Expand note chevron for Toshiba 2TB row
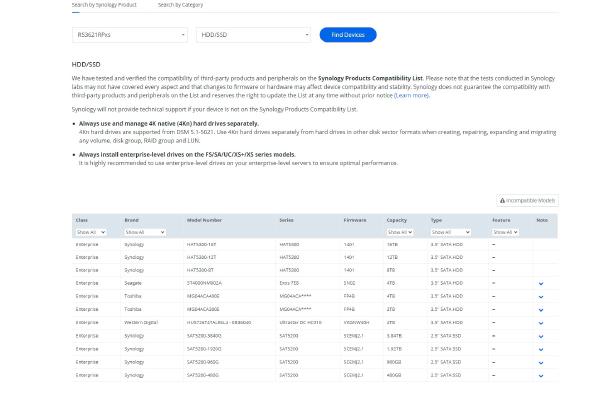The width and height of the screenshot is (600, 398). 541,310
